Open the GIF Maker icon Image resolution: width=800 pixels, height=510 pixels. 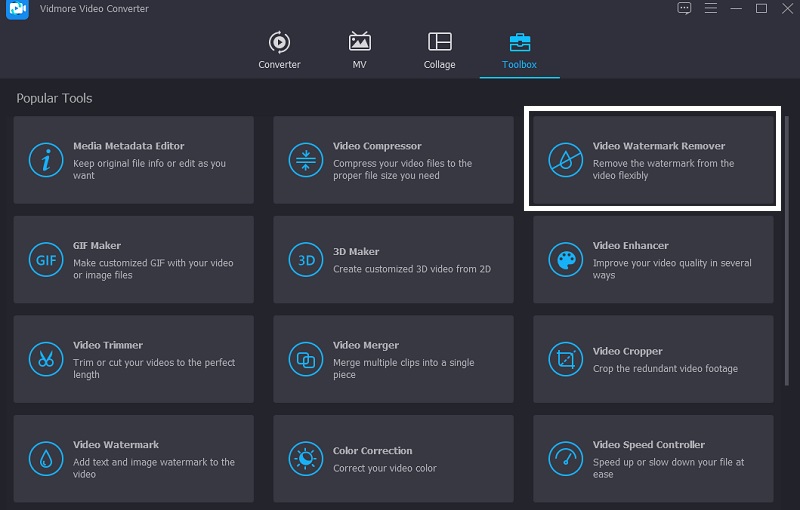tap(45, 260)
